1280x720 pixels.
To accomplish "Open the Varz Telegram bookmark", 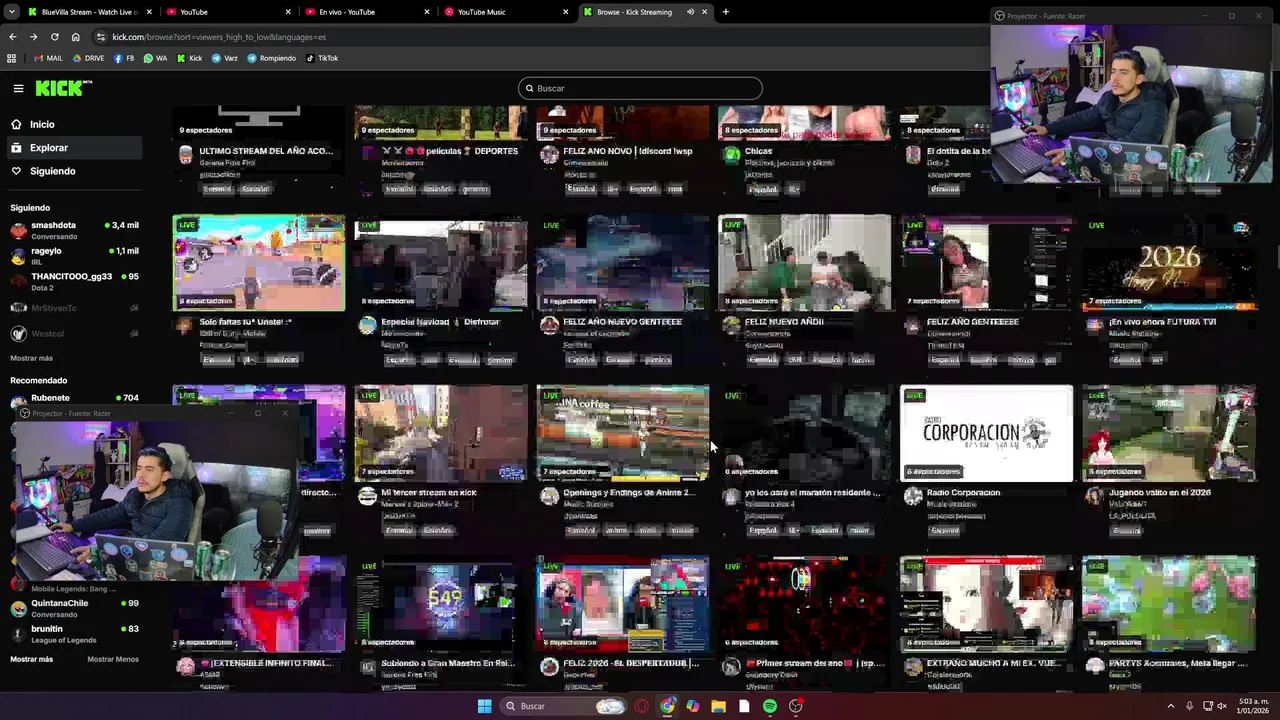I will click(224, 58).
